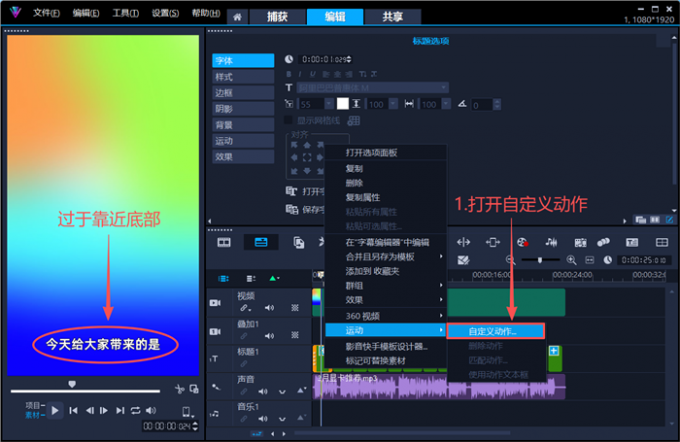Open the color recording tool icon
Screen dimensions: 680x442
[522, 242]
